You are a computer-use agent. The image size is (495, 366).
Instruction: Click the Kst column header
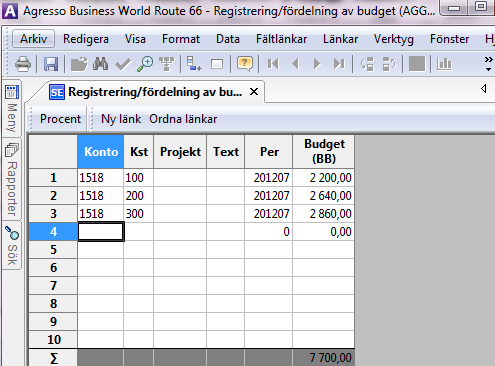point(139,152)
